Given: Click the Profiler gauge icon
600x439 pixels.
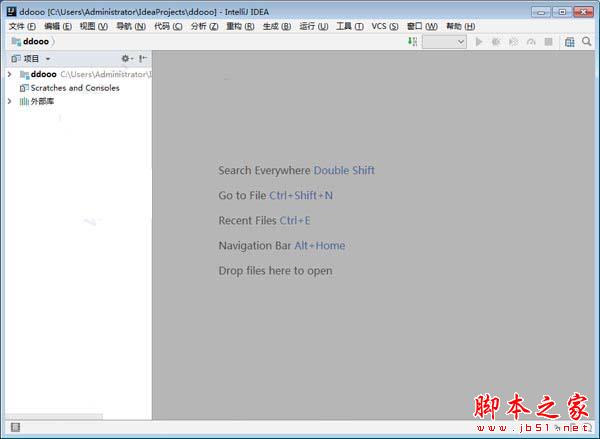Looking at the screenshot, I should pos(531,42).
